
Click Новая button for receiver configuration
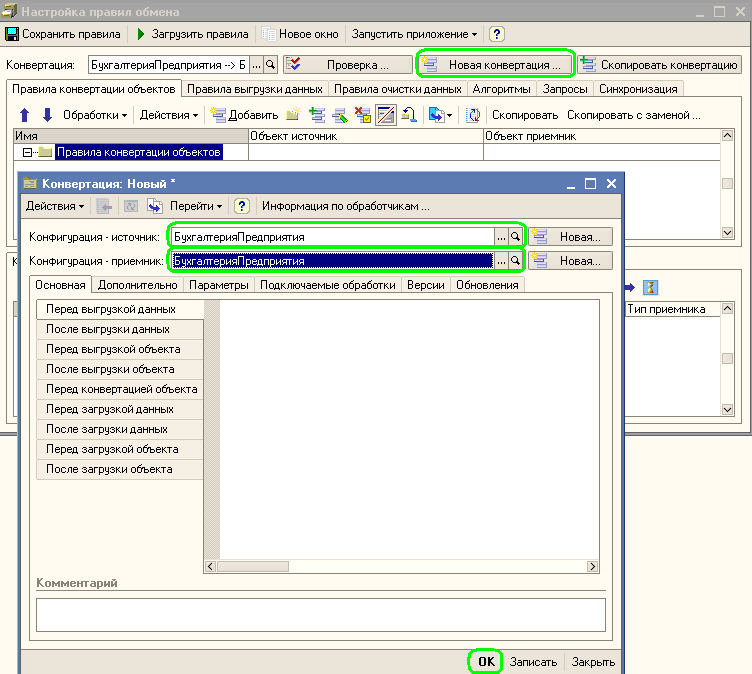pyautogui.click(x=571, y=261)
